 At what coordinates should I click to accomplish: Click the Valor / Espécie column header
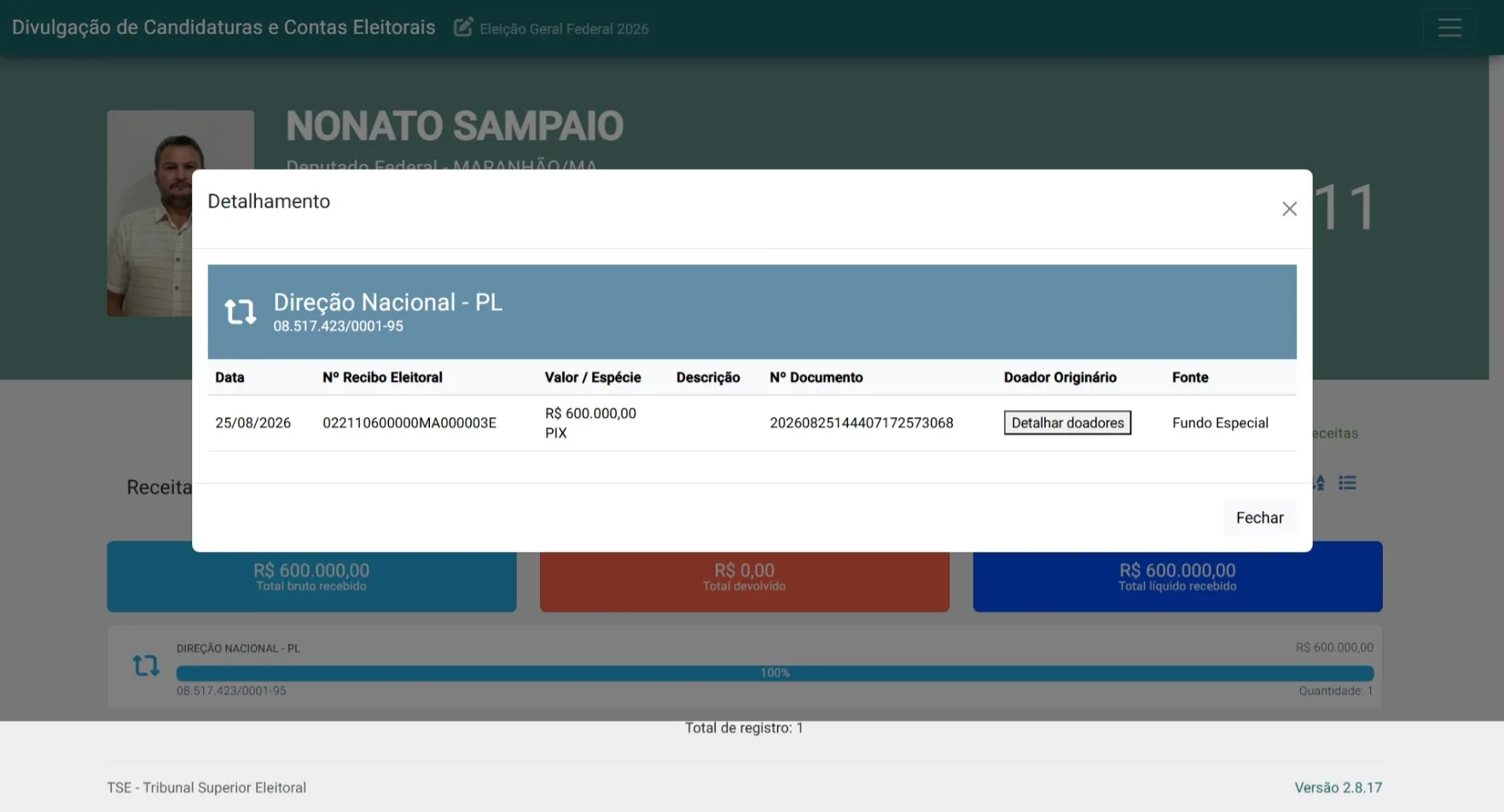(593, 377)
